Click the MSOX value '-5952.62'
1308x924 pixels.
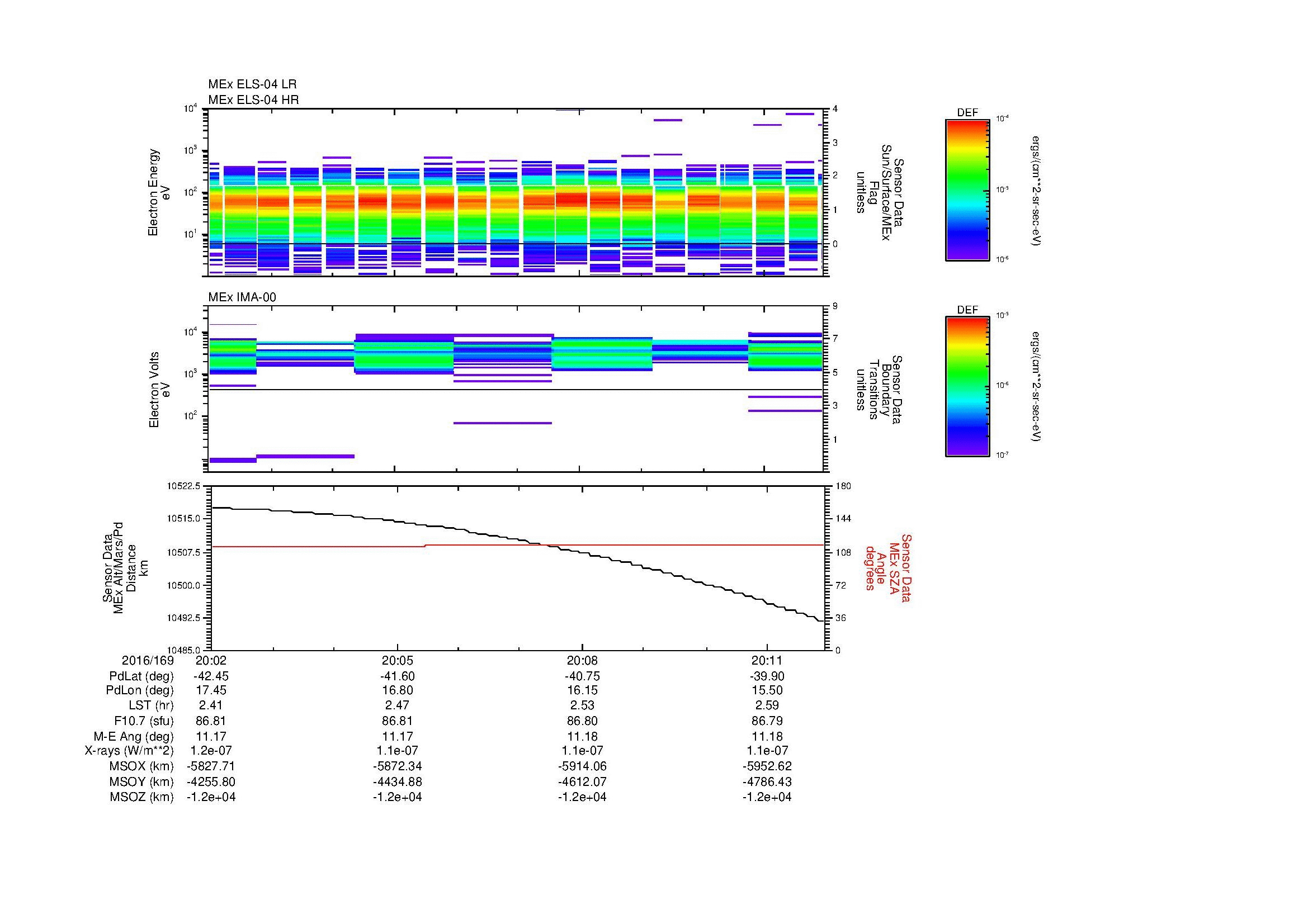click(x=767, y=766)
